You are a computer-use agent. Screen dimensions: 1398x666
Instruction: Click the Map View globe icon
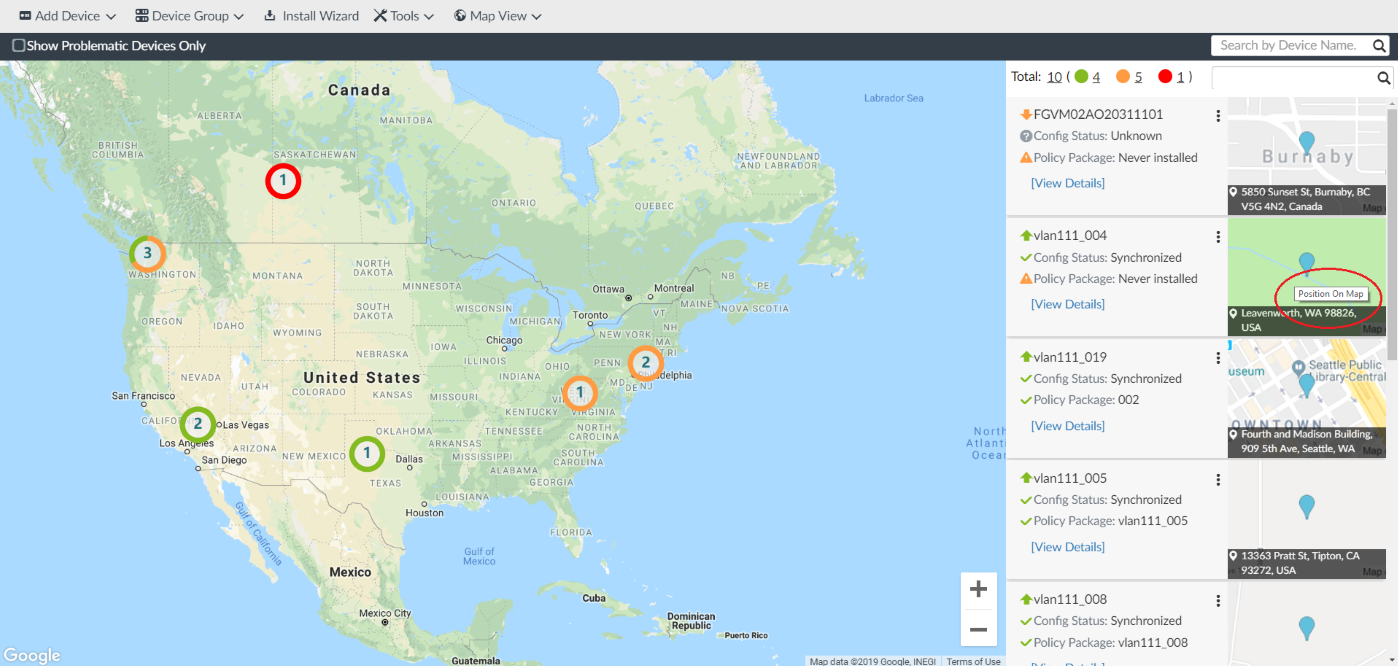tap(461, 15)
